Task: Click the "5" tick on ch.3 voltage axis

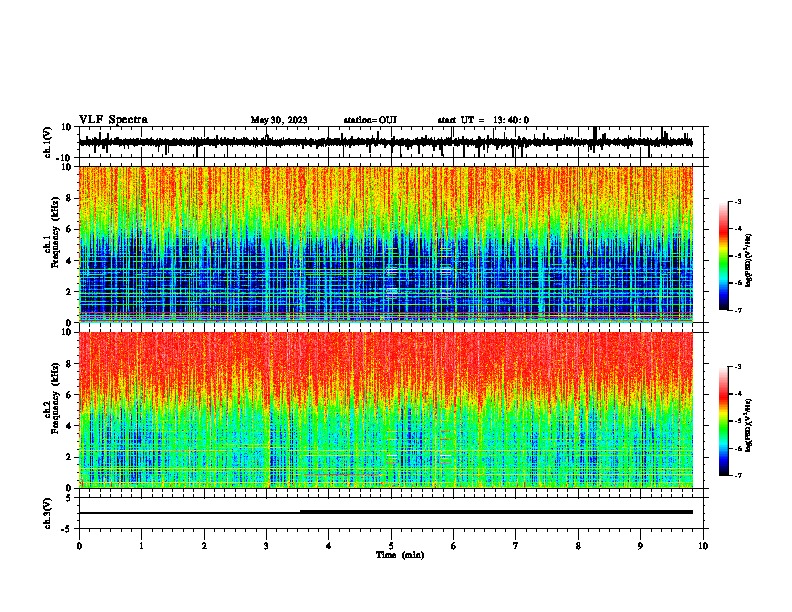Action: click(x=69, y=498)
